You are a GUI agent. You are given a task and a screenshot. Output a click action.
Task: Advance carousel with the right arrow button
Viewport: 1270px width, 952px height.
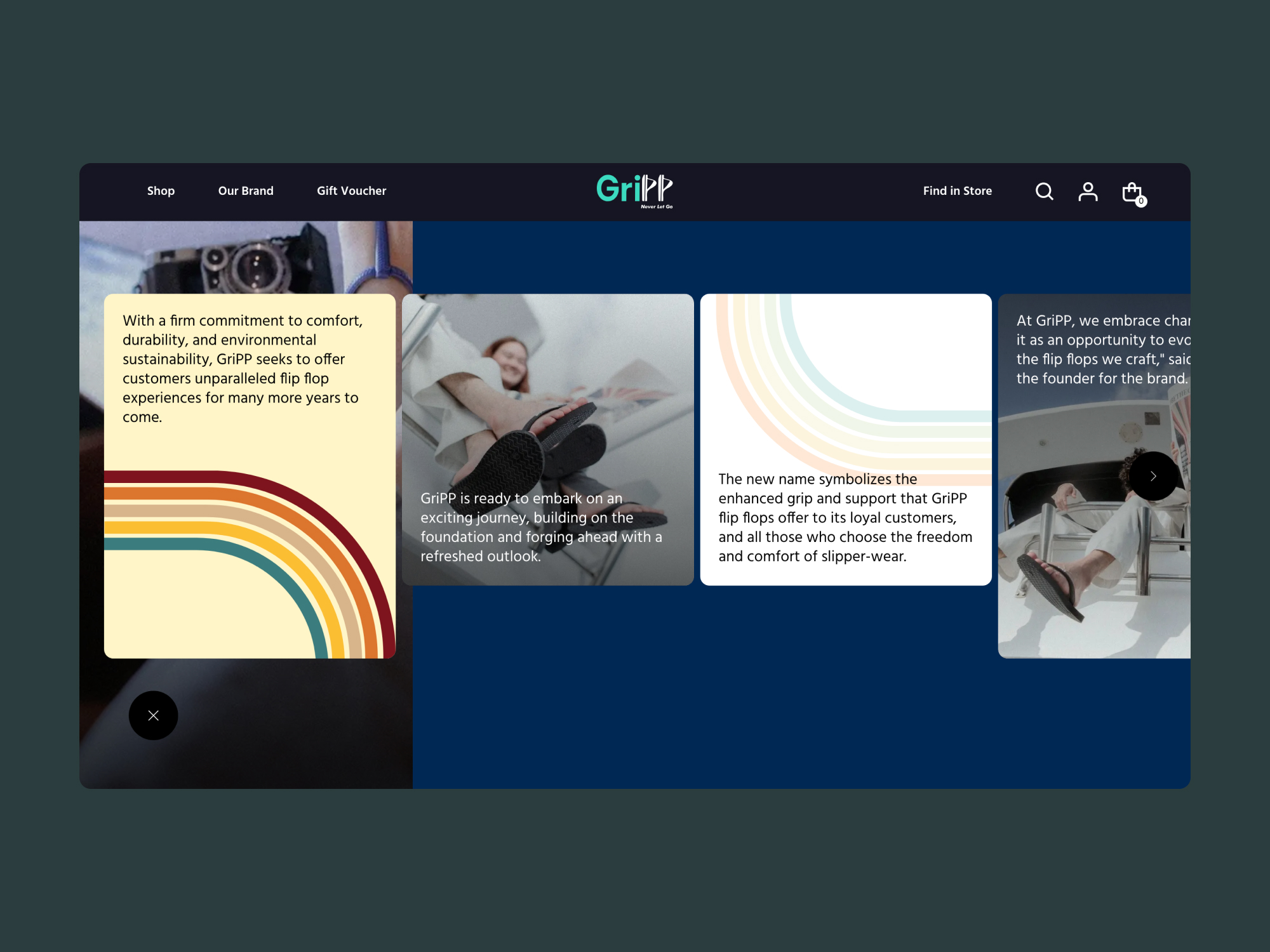tap(1153, 476)
